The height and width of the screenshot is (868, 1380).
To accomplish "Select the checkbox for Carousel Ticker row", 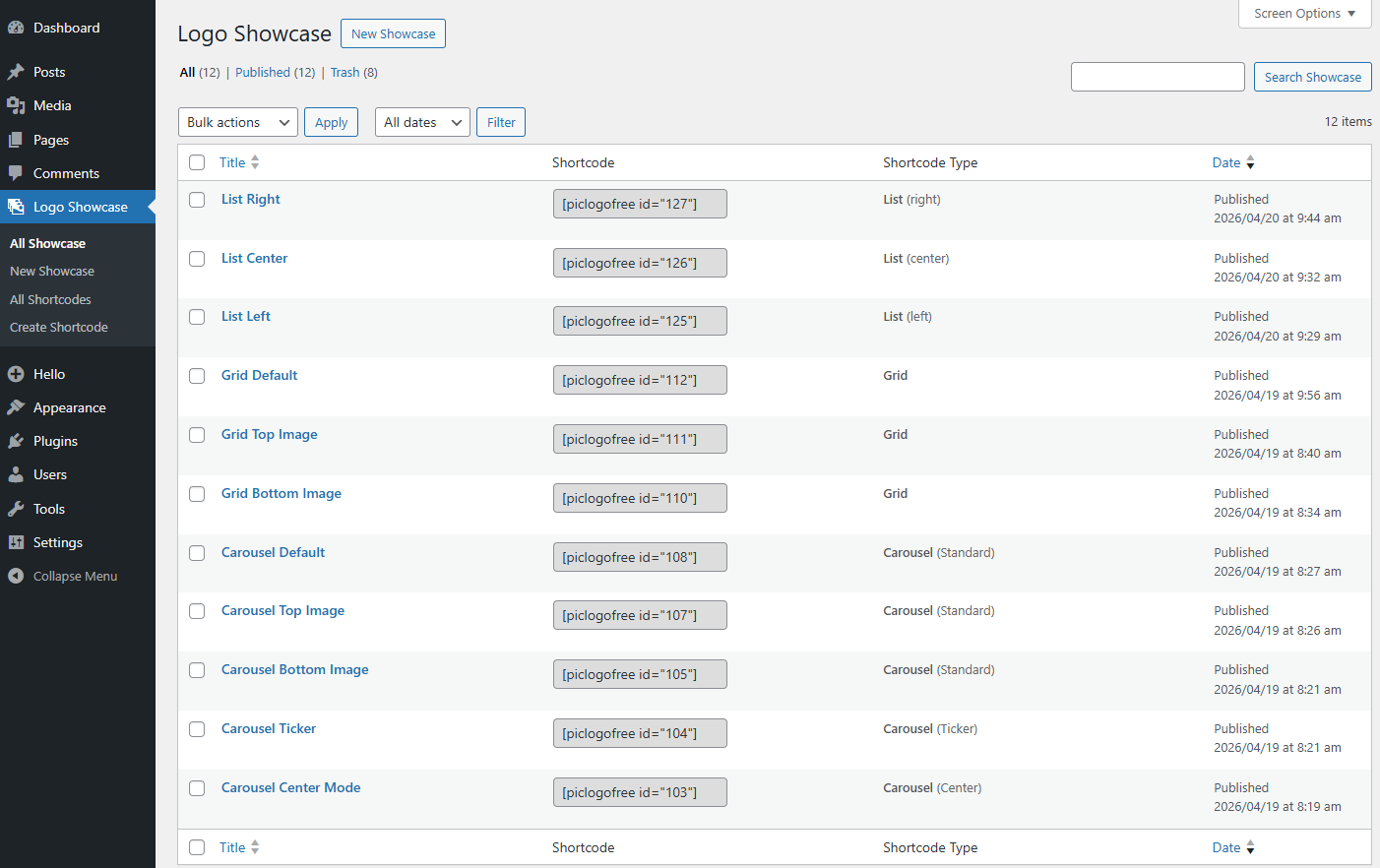I will point(197,729).
